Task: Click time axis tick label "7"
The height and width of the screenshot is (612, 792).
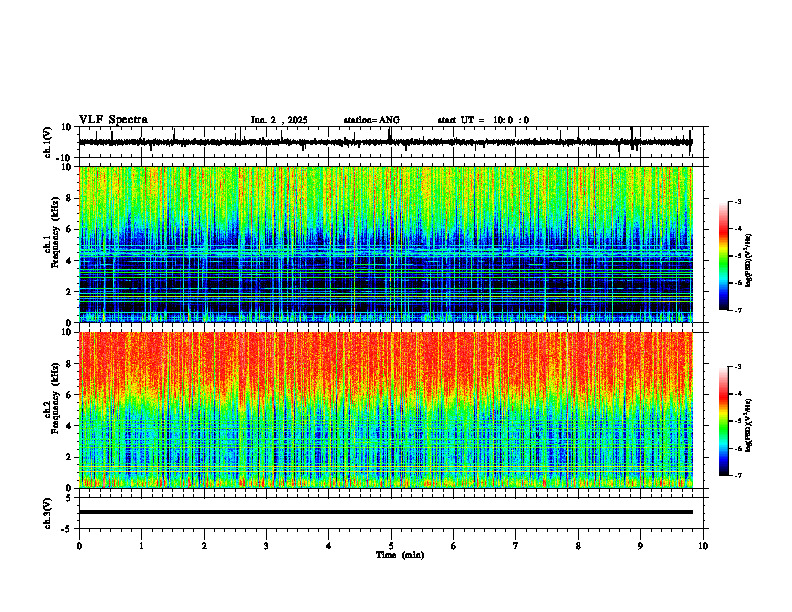Action: click(516, 546)
